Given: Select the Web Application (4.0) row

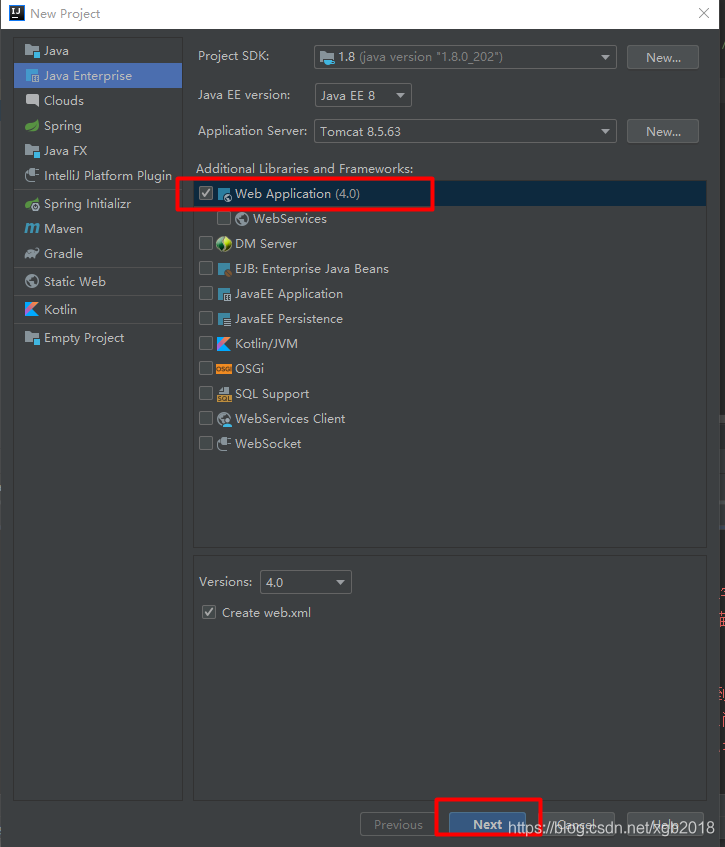Looking at the screenshot, I should (449, 193).
